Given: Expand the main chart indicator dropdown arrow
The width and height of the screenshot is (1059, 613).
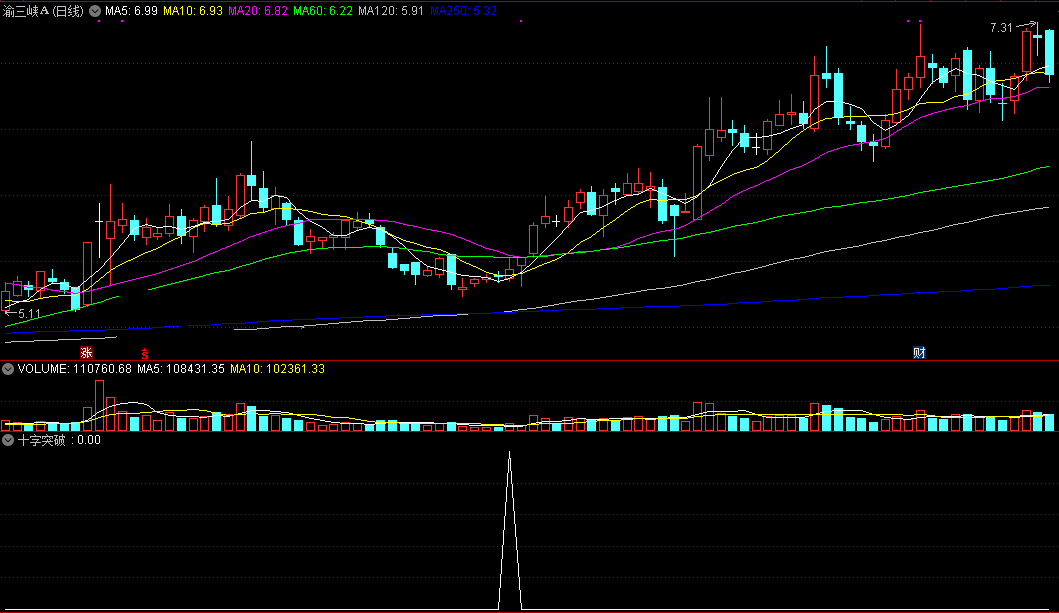Looking at the screenshot, I should (x=95, y=11).
